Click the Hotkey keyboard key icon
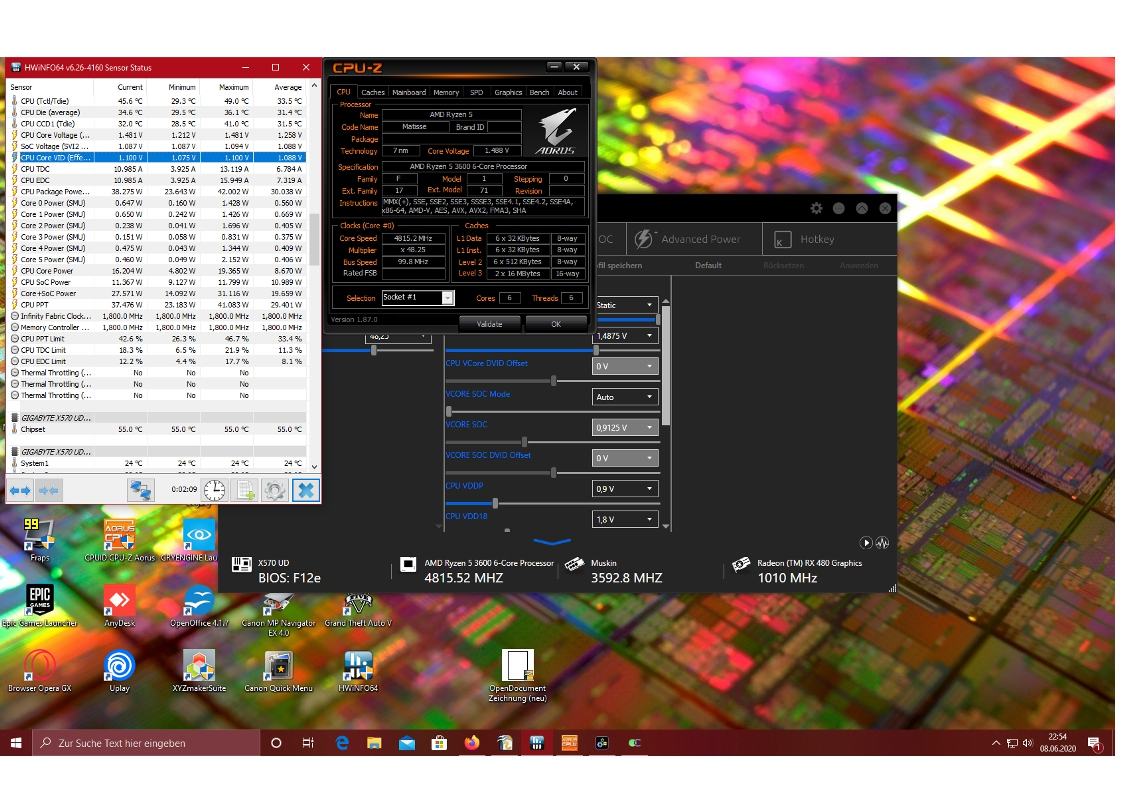1123x794 pixels. [x=782, y=240]
